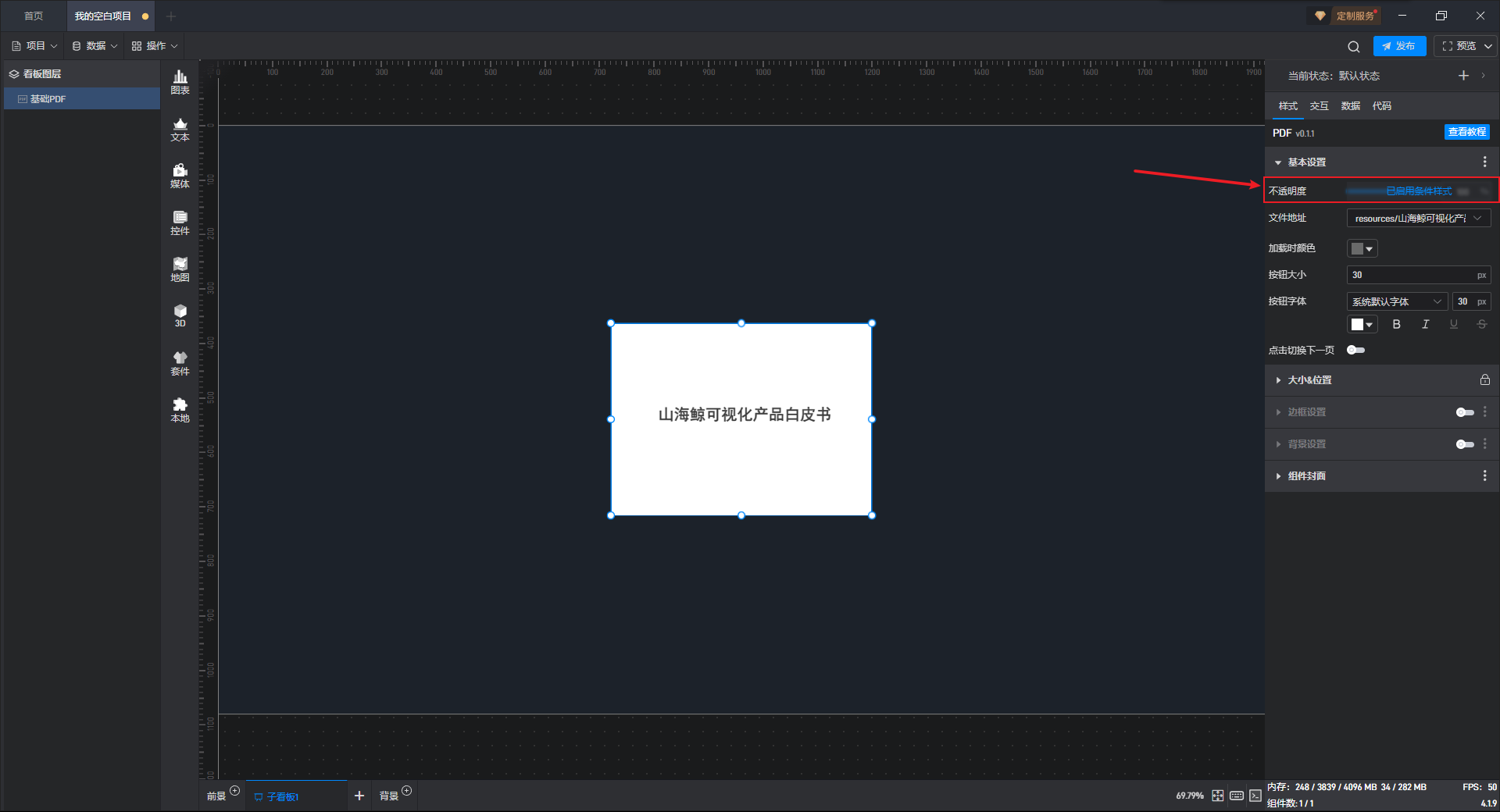Open the 套件 kit components icon
1500x812 pixels.
click(x=180, y=363)
